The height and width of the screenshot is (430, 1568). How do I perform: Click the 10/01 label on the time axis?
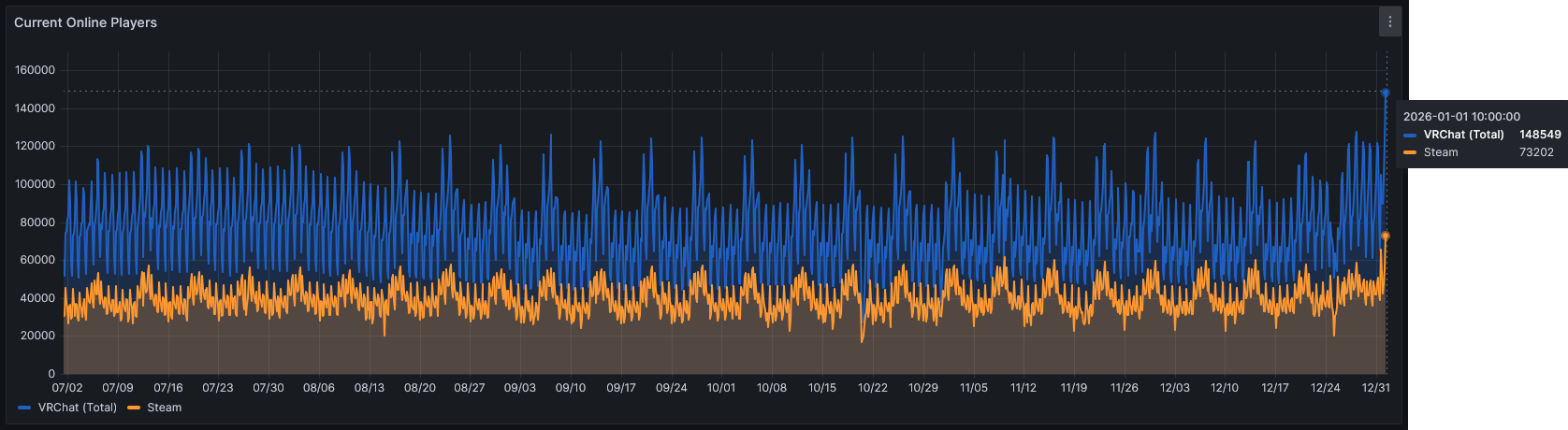coord(721,387)
